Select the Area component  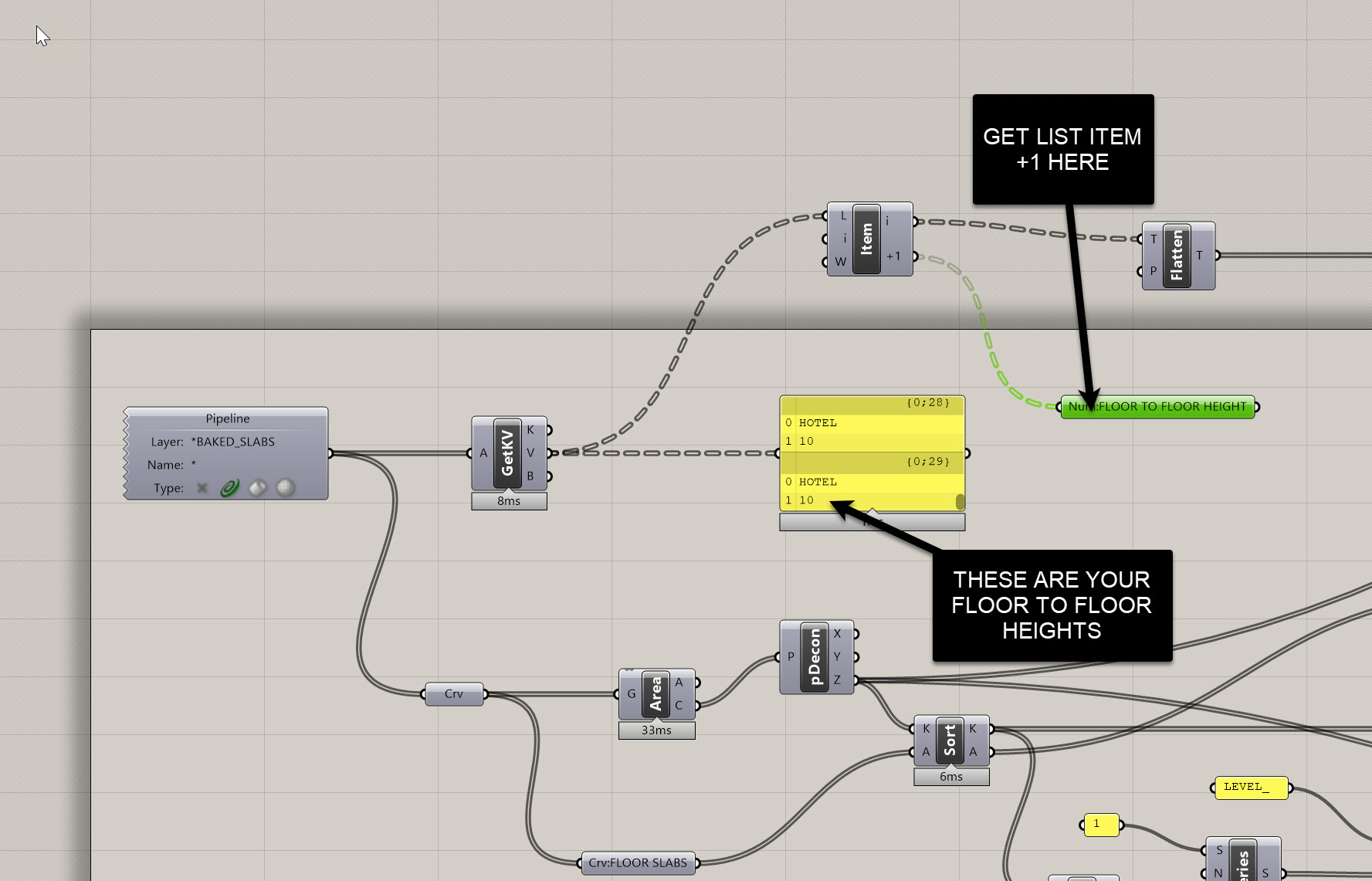coord(656,693)
